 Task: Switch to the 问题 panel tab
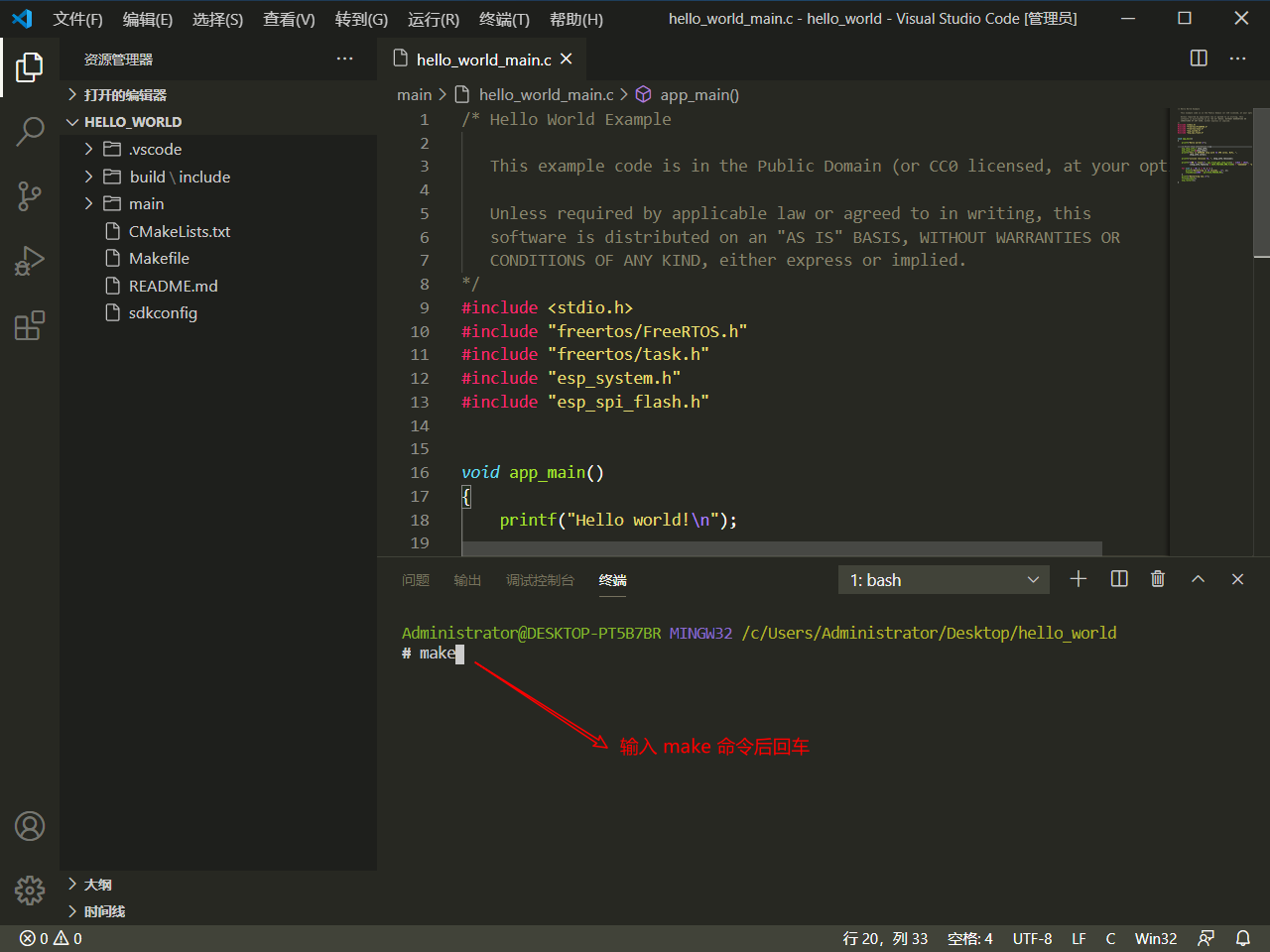[416, 580]
